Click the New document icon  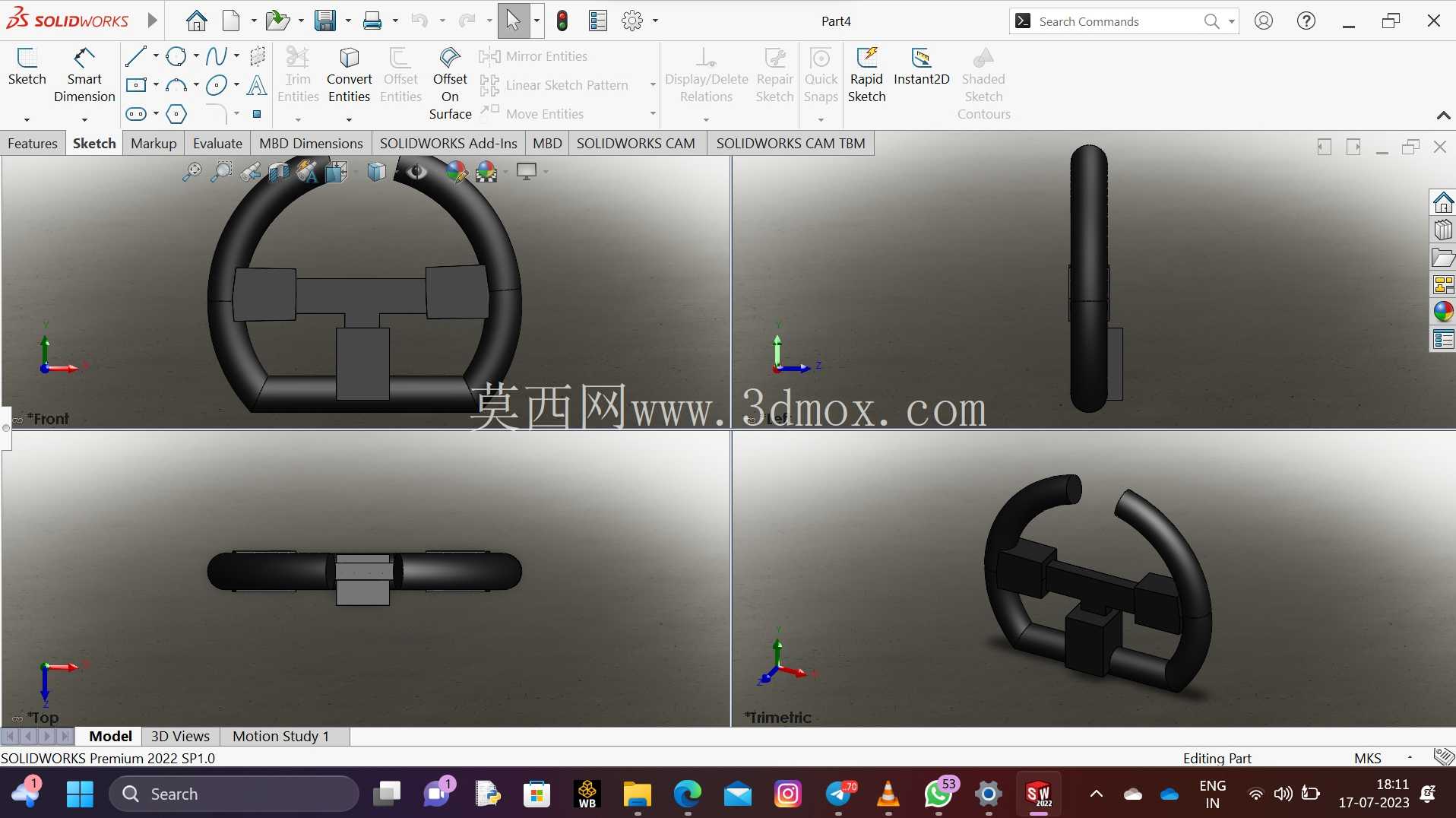click(x=232, y=21)
